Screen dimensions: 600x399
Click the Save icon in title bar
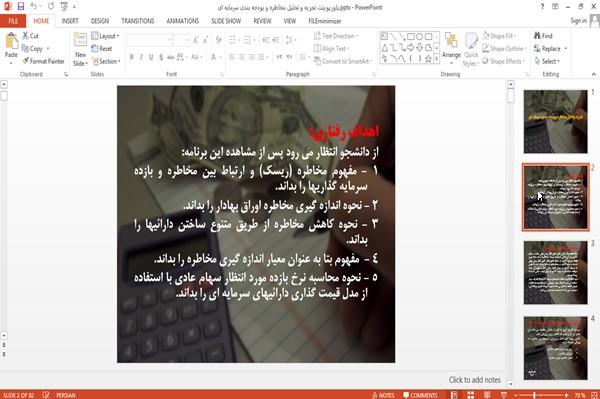pos(21,7)
